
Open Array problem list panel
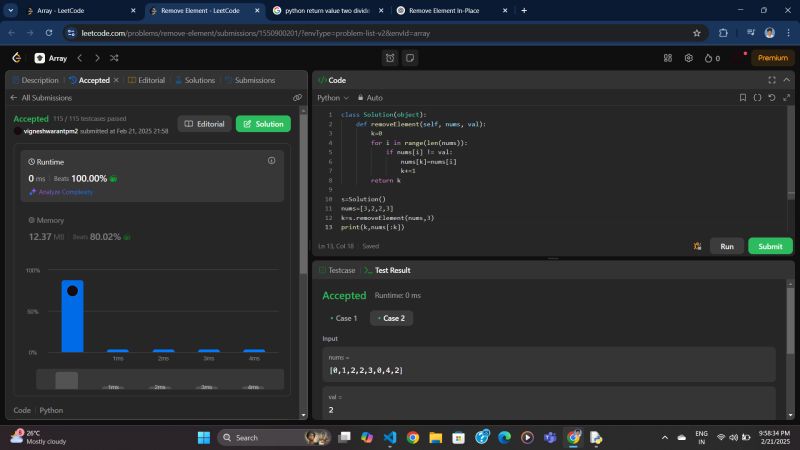51,58
